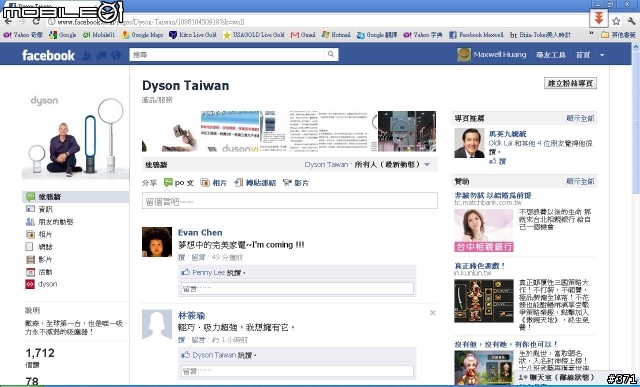Click the wall post input box
640x387 pixels.
pos(290,201)
